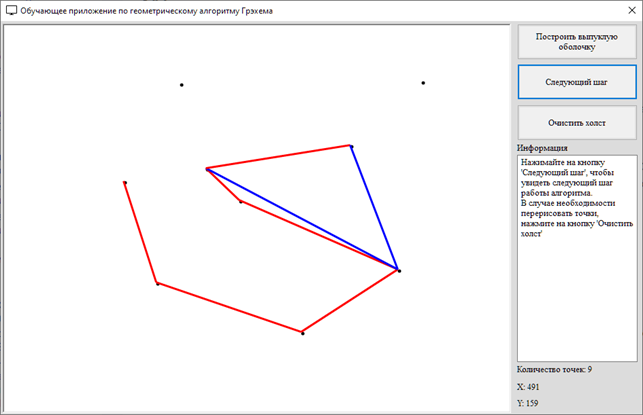Click inside the Информация text box
The width and height of the screenshot is (643, 415).
[x=577, y=258]
